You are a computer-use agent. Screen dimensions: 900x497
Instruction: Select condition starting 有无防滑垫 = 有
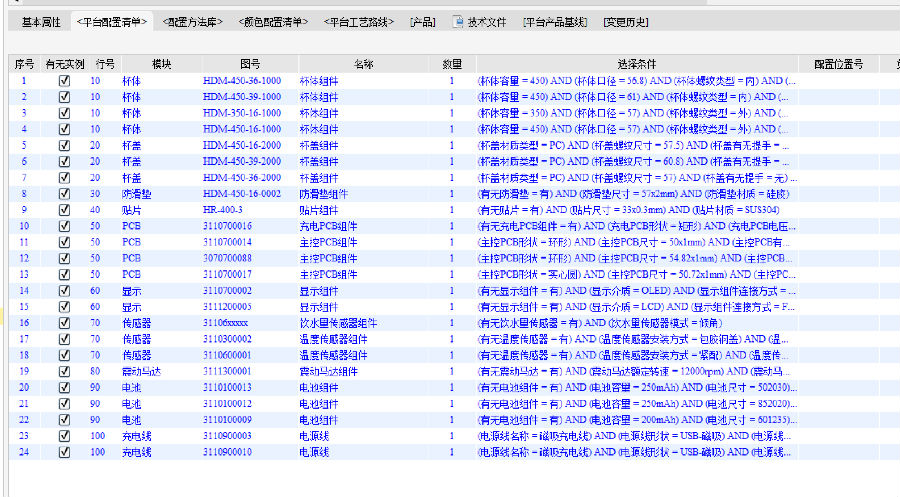[x=633, y=194]
